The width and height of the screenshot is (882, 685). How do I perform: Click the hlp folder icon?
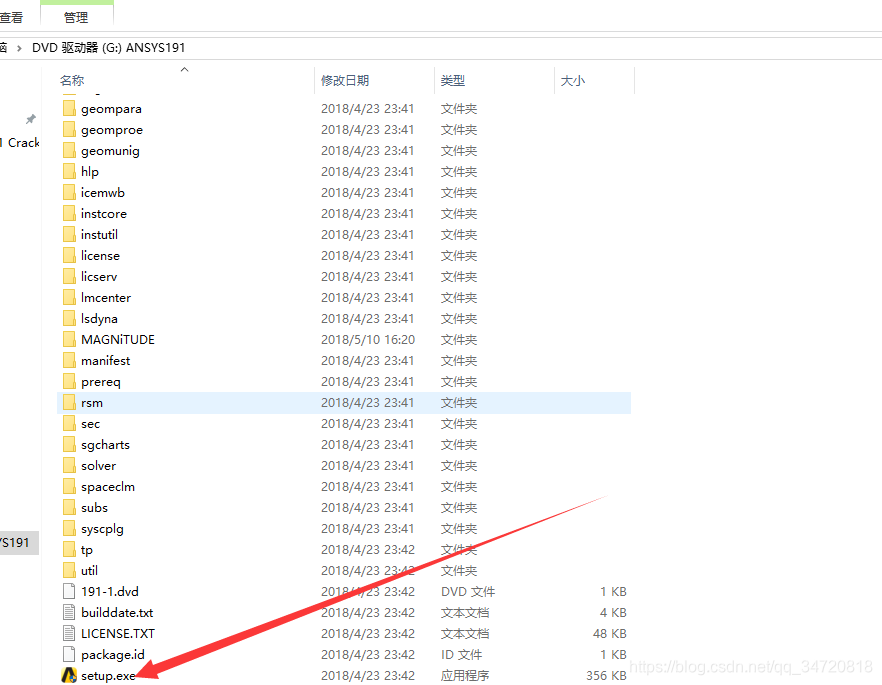pos(69,172)
